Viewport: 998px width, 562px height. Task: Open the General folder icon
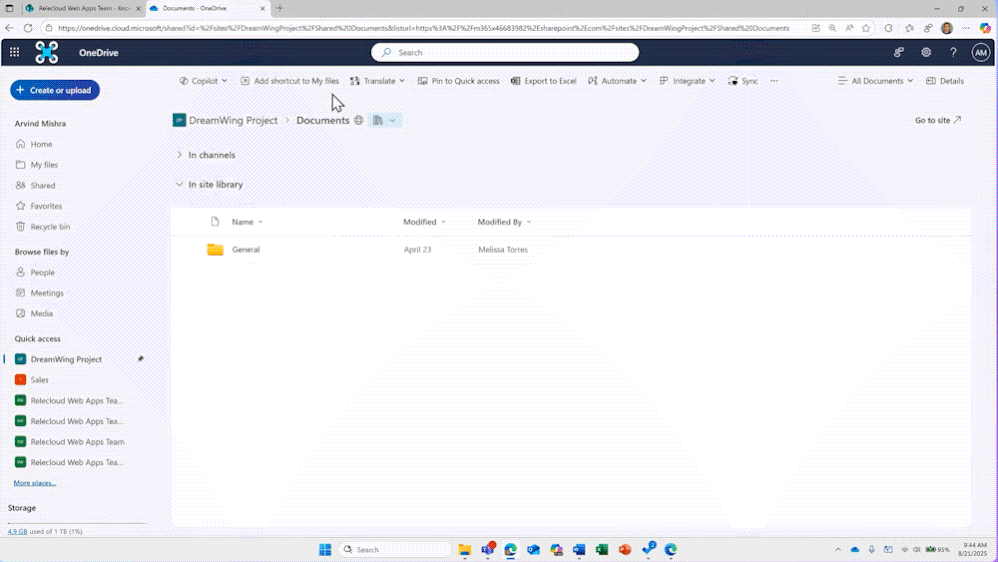pyautogui.click(x=215, y=249)
